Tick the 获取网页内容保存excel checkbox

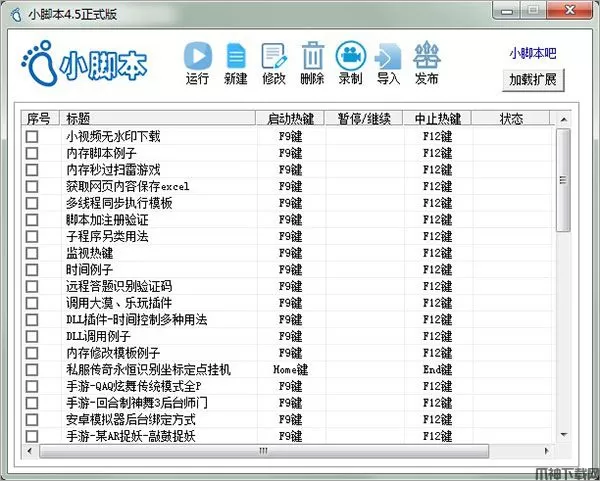pos(32,186)
